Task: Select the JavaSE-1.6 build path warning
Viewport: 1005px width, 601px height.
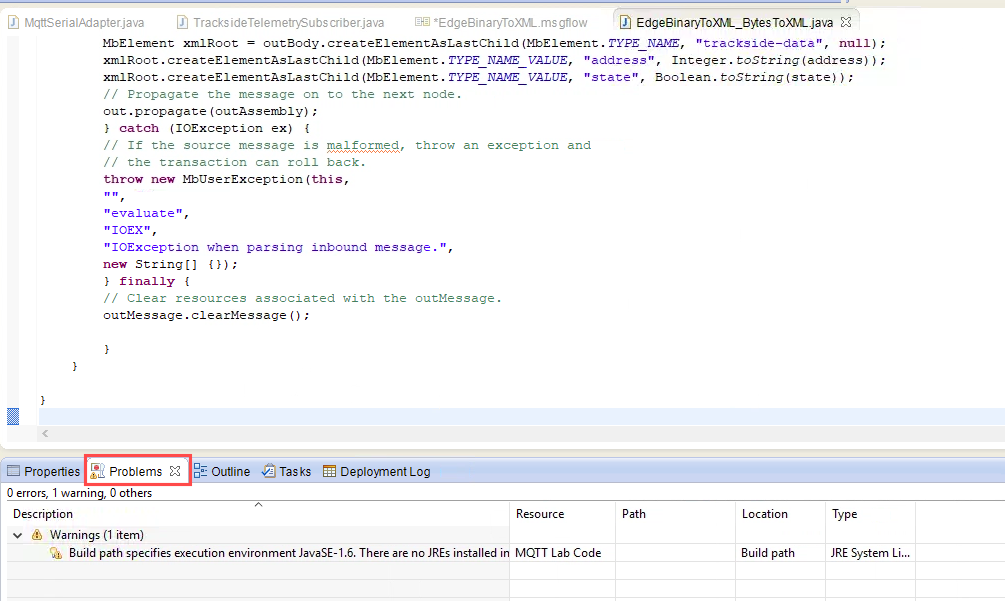Action: (x=289, y=553)
